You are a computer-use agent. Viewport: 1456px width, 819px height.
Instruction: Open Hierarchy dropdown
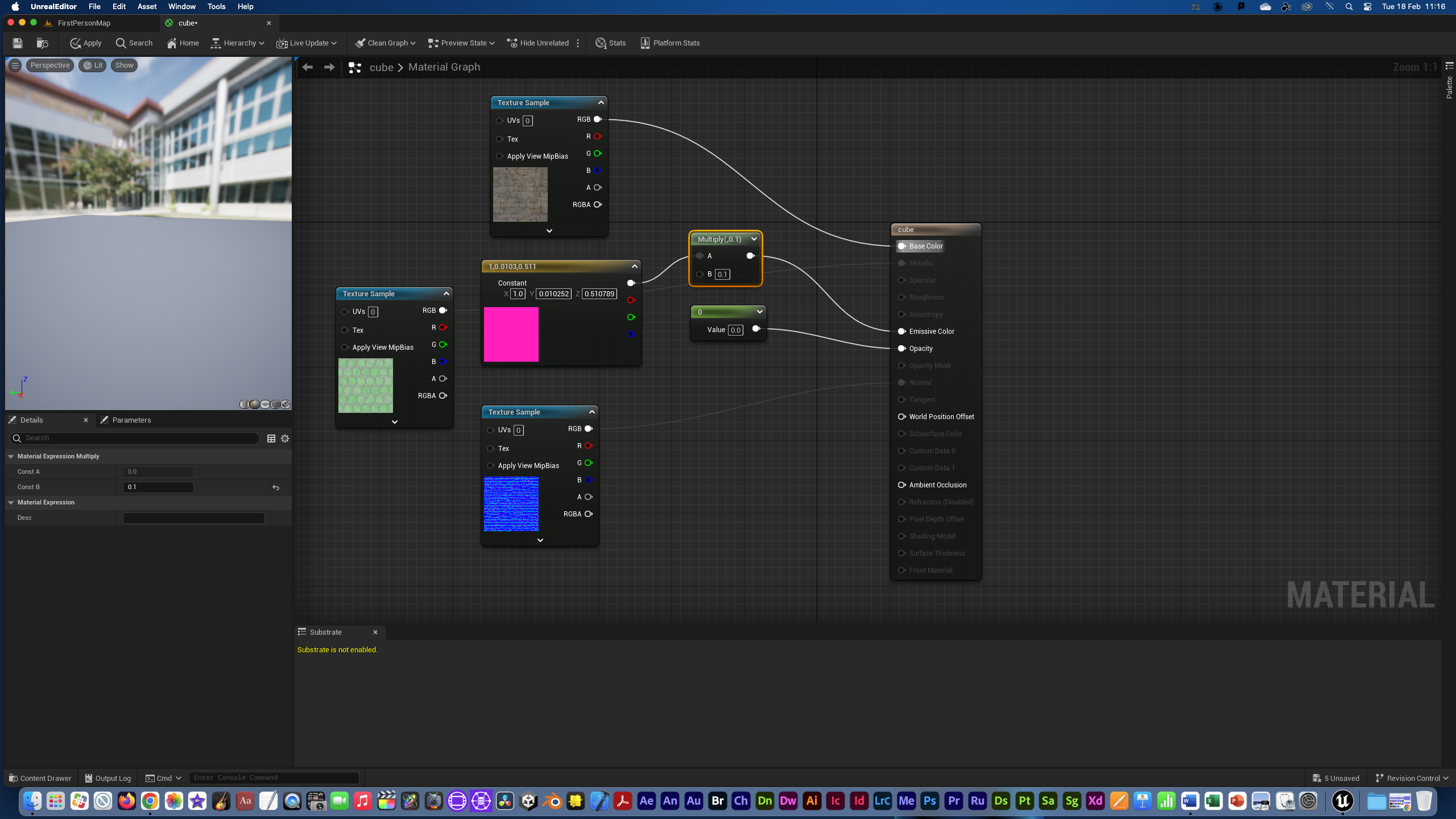pyautogui.click(x=237, y=43)
